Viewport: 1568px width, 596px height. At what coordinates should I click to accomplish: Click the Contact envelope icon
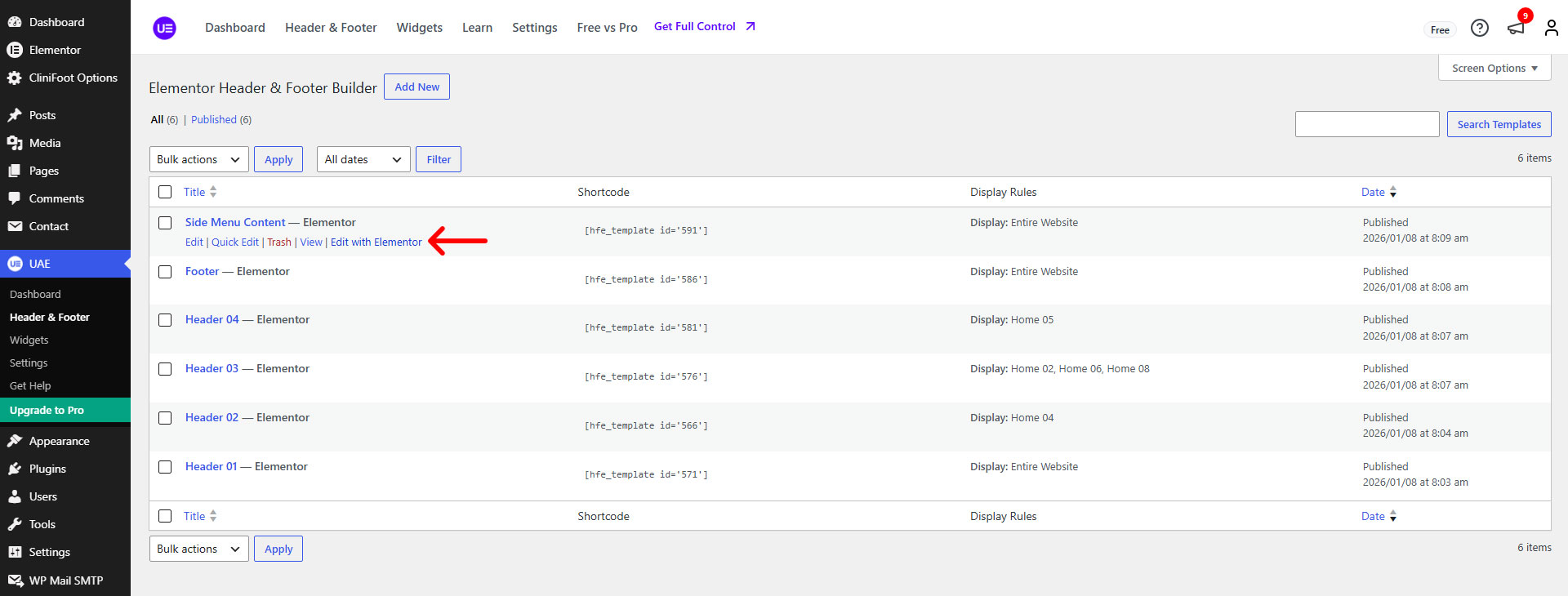pos(15,226)
